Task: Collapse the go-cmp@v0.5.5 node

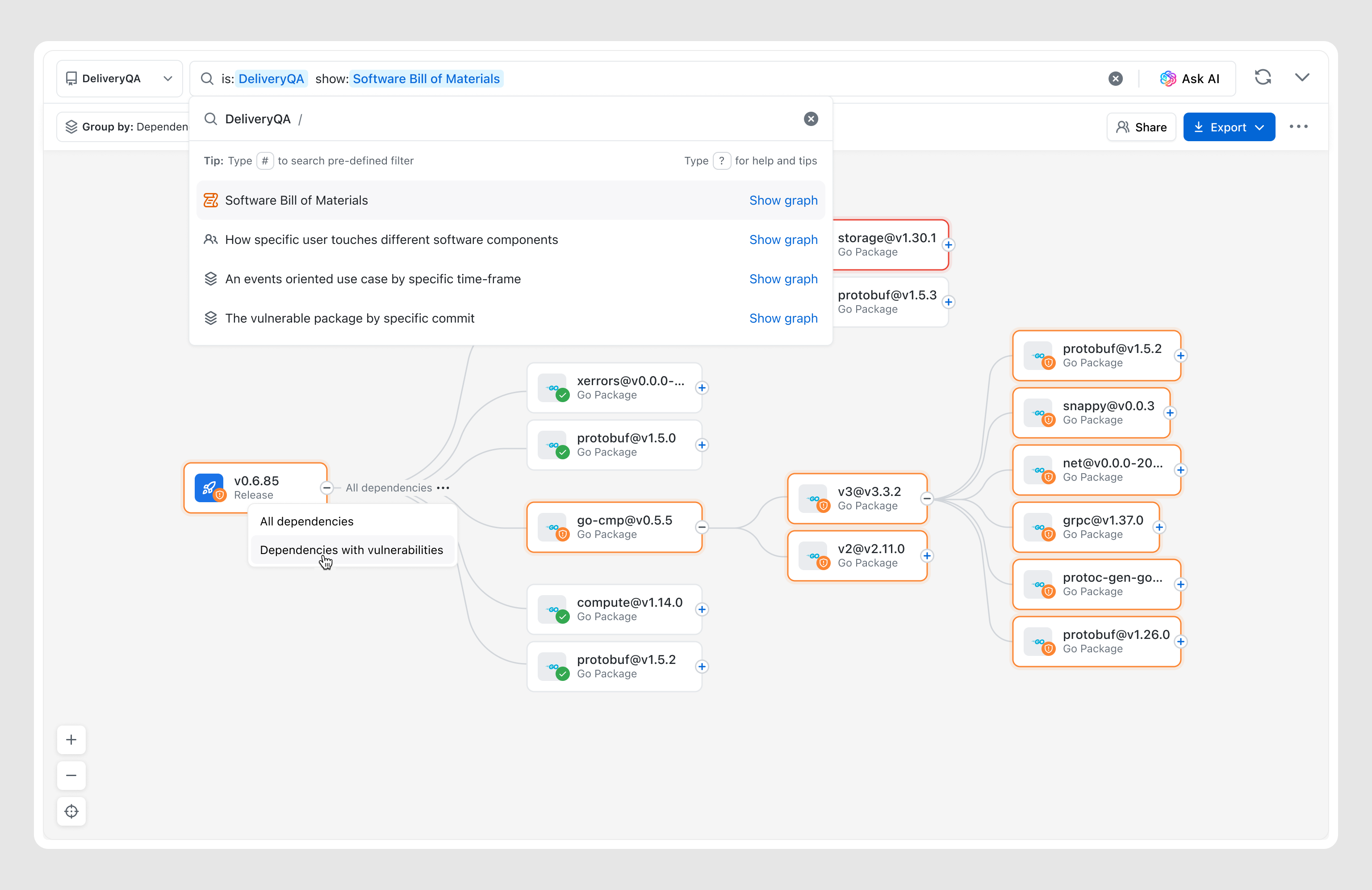Action: [x=702, y=527]
